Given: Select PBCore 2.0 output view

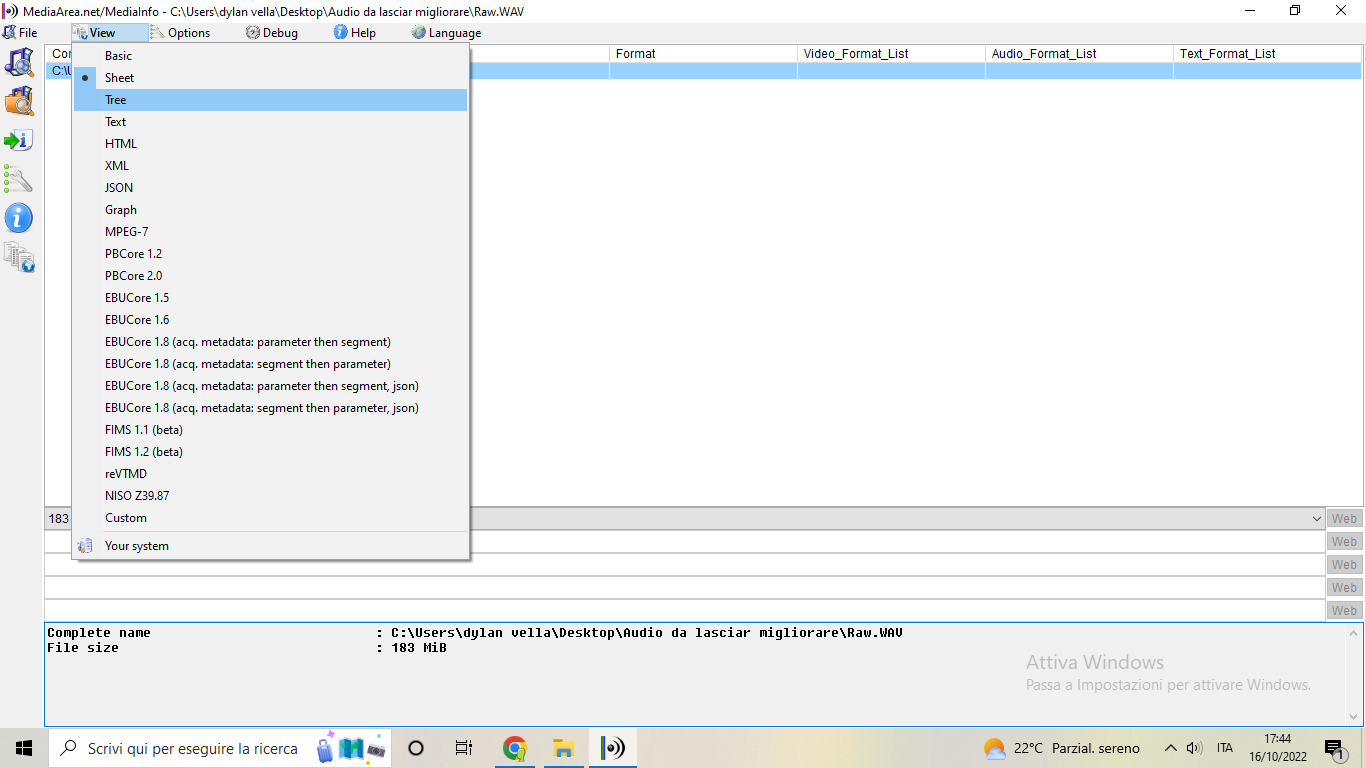Looking at the screenshot, I should (270, 276).
